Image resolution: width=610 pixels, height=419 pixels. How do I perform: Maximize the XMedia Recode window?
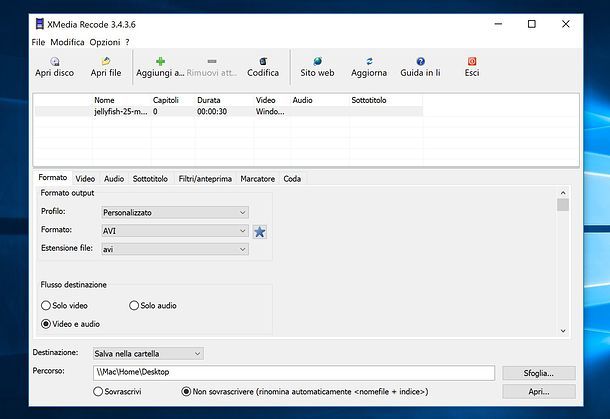[x=531, y=24]
